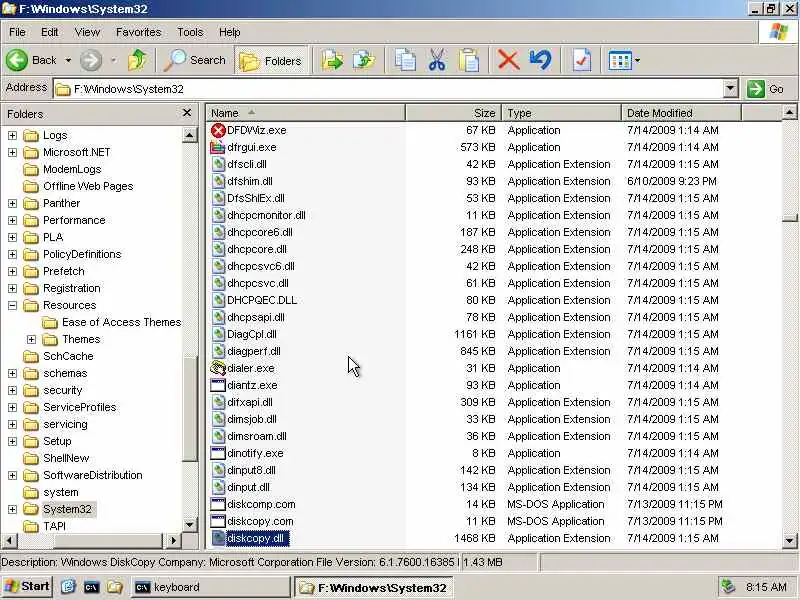Click the file list scroll down arrow
This screenshot has height=600, width=800.
[x=789, y=540]
